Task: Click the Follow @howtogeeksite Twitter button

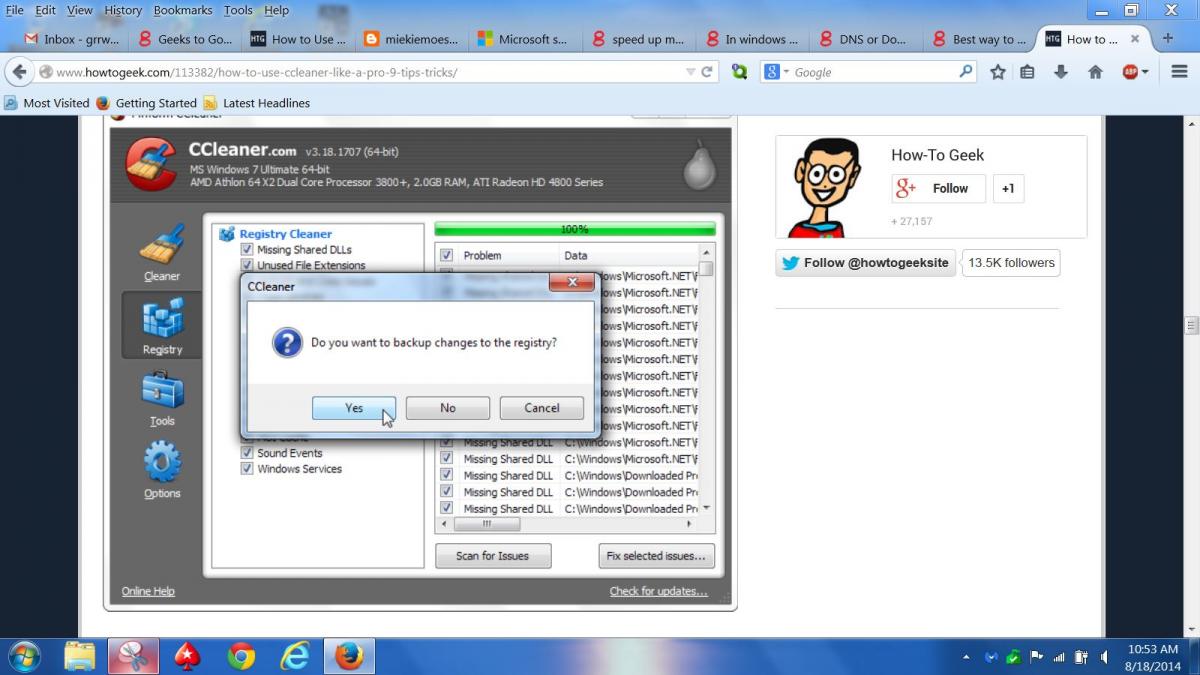Action: [x=865, y=263]
